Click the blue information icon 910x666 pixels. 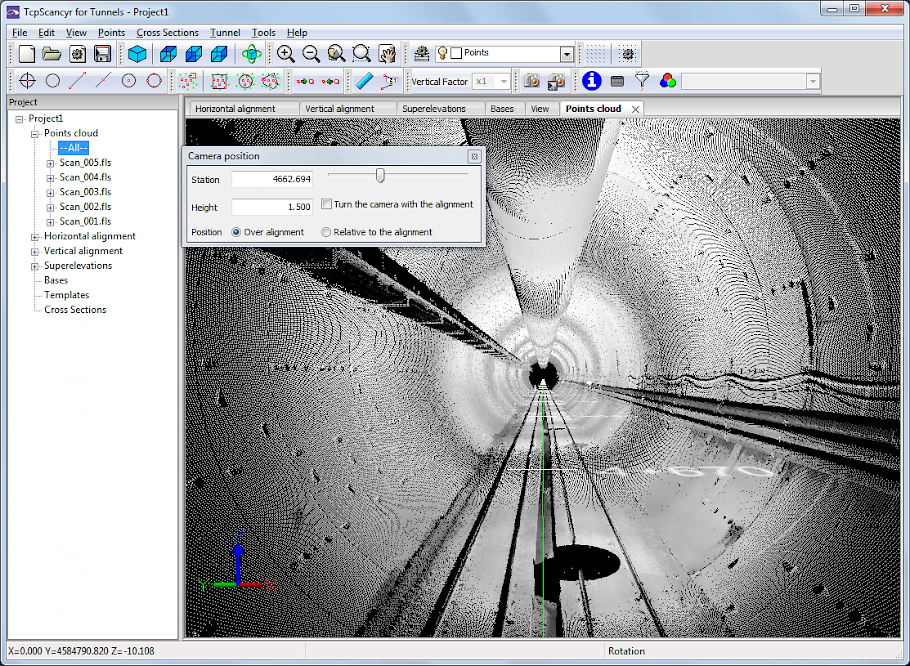pos(592,81)
